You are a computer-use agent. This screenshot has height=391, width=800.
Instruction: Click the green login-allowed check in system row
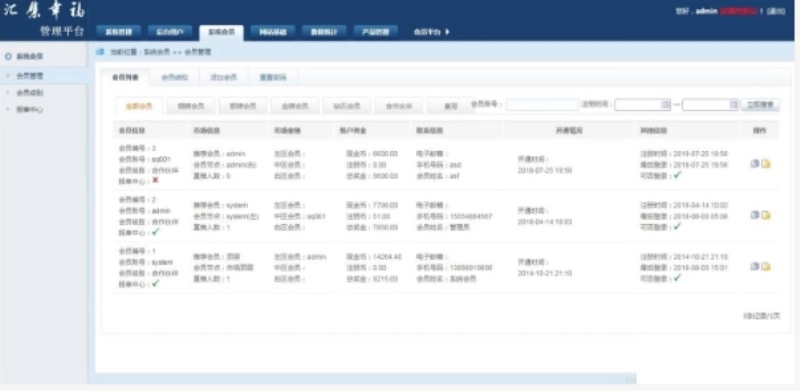677,278
